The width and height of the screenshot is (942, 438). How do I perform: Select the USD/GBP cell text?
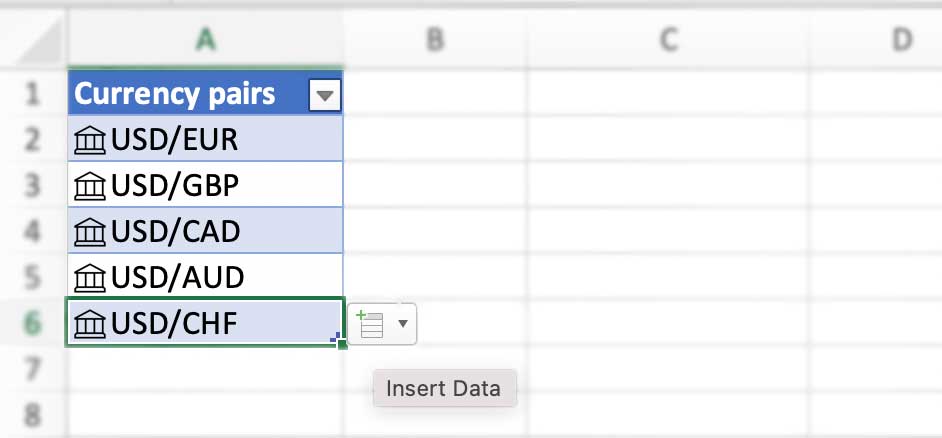175,186
